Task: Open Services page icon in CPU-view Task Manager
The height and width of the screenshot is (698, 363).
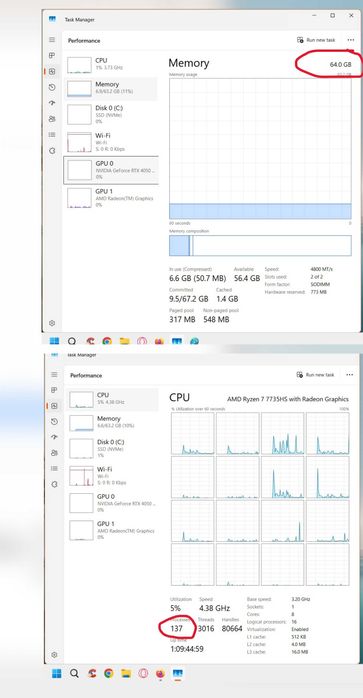Action: 54,484
